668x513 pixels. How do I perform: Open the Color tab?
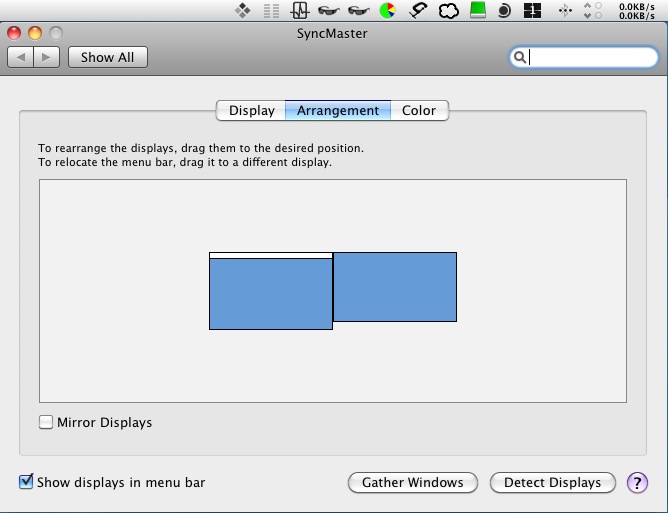(x=419, y=111)
